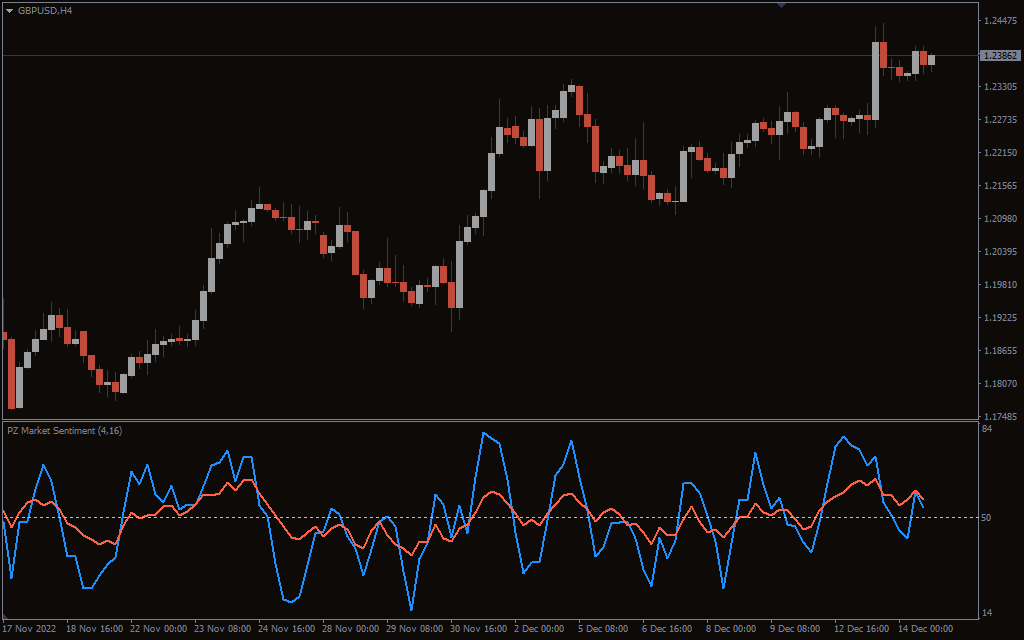Click the 2 Dec 00:00 time label
The image size is (1024, 640).
539,630
